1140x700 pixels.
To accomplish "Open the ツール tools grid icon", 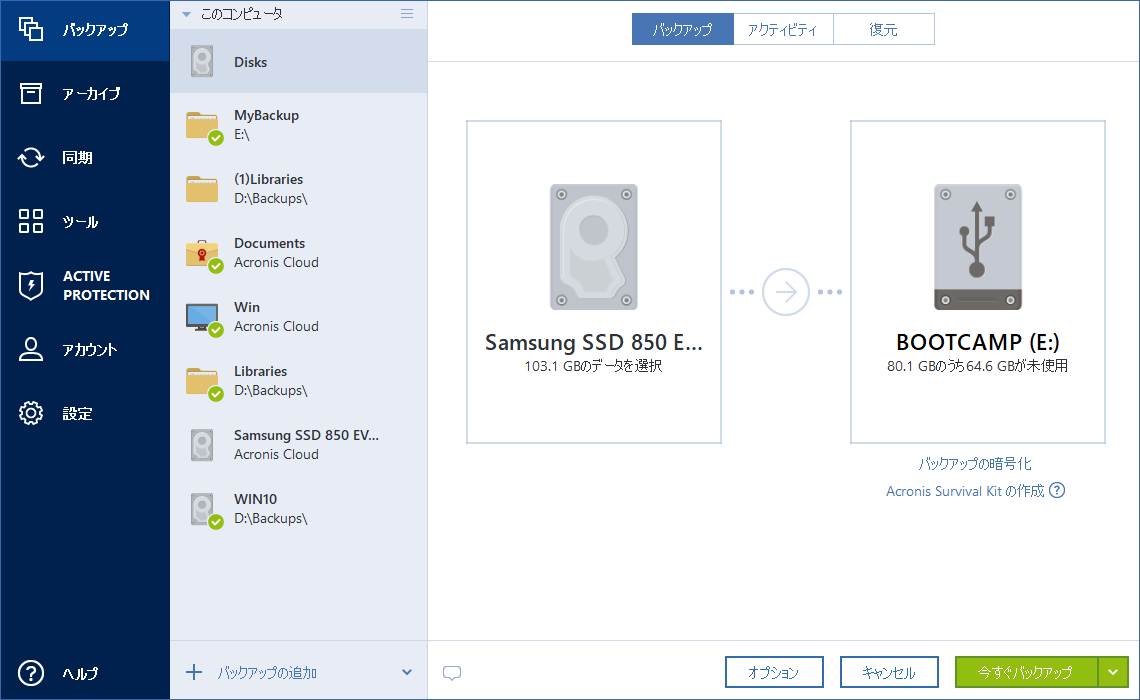I will click(31, 221).
